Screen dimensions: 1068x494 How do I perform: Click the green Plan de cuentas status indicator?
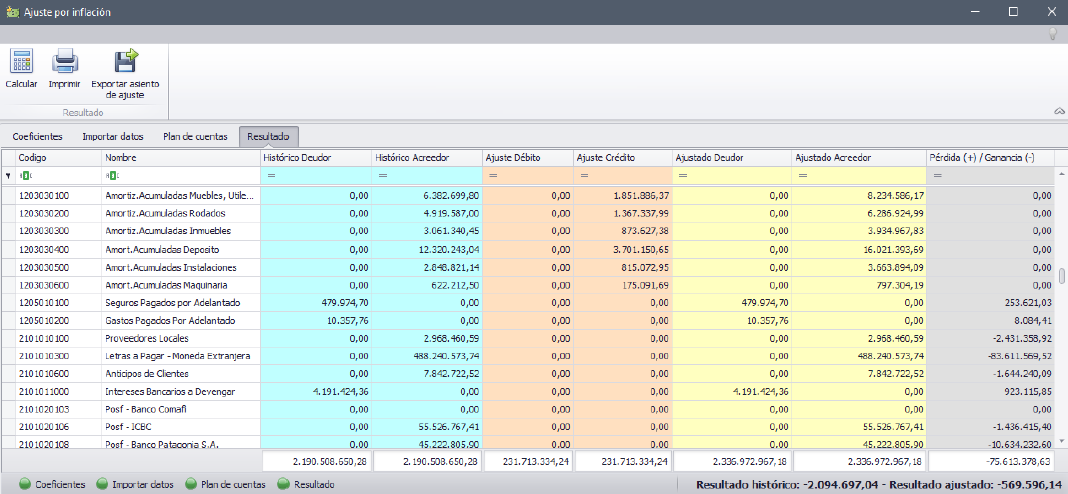191,484
